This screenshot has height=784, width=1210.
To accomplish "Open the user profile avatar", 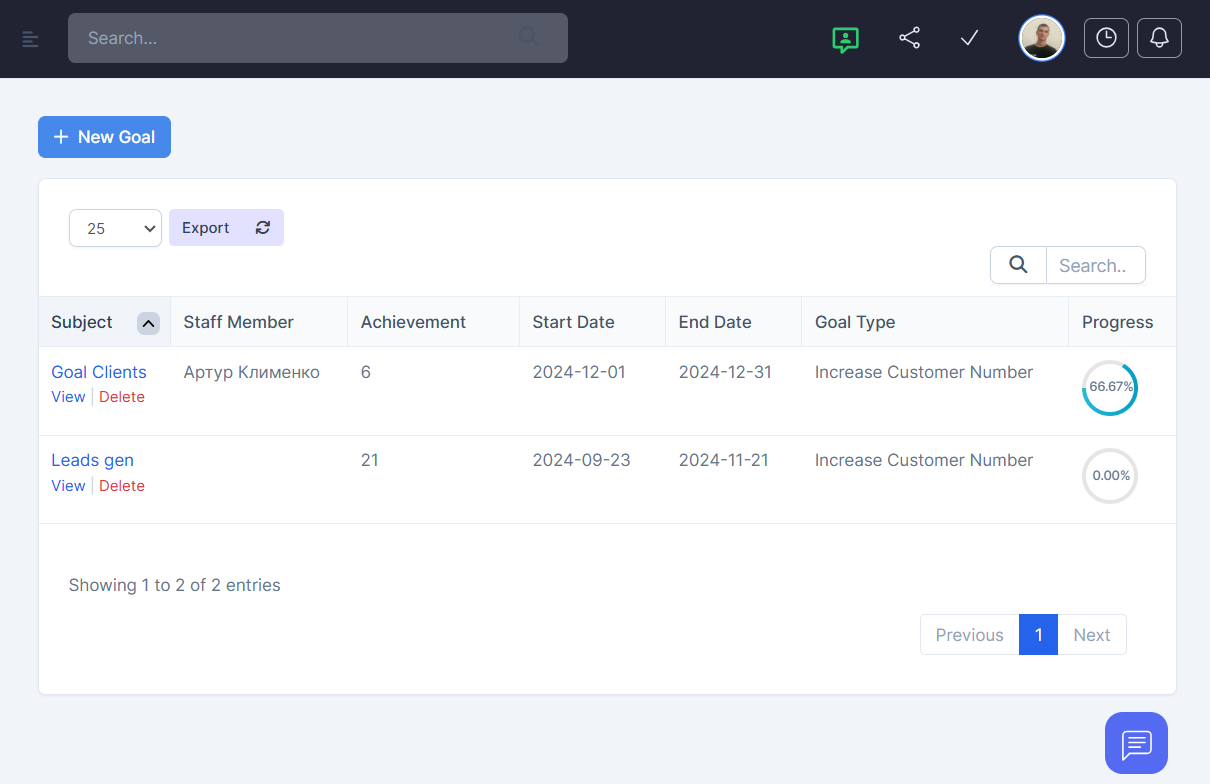I will pos(1041,38).
